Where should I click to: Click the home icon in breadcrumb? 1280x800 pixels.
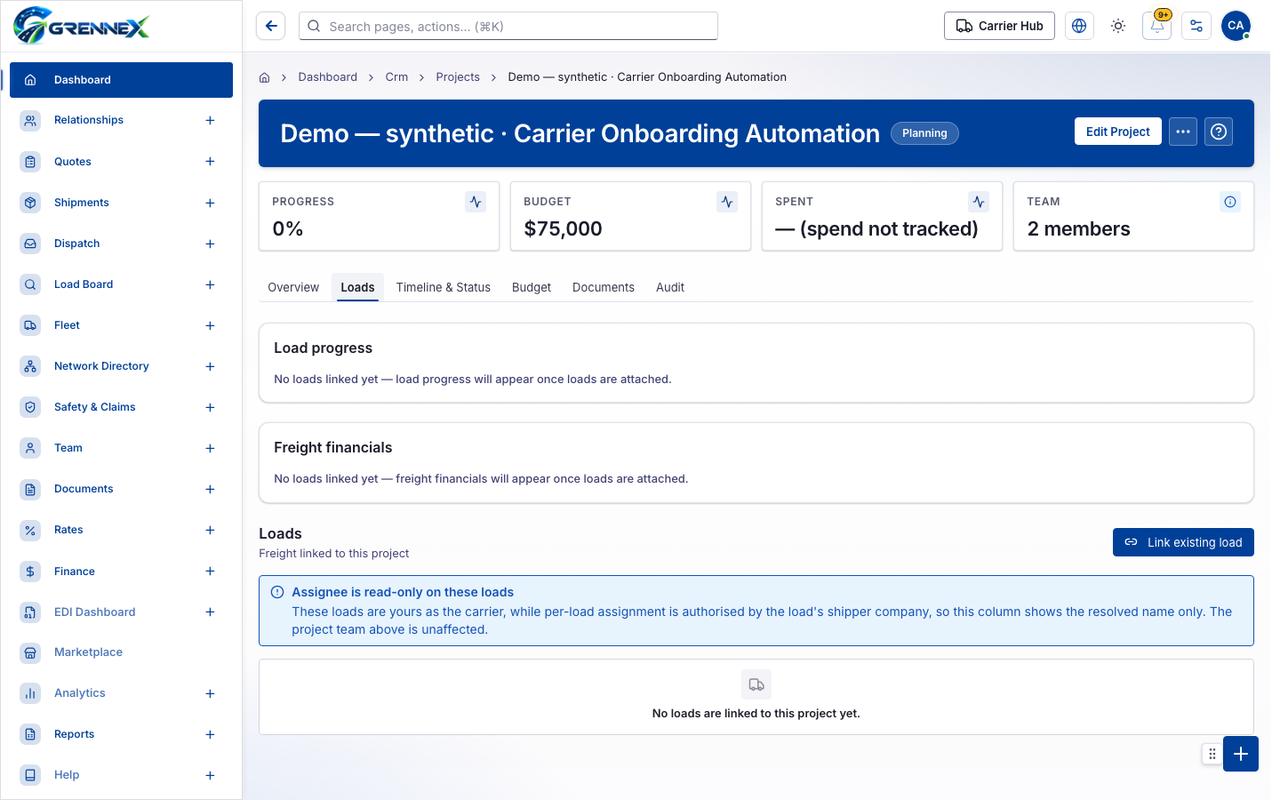click(x=265, y=77)
